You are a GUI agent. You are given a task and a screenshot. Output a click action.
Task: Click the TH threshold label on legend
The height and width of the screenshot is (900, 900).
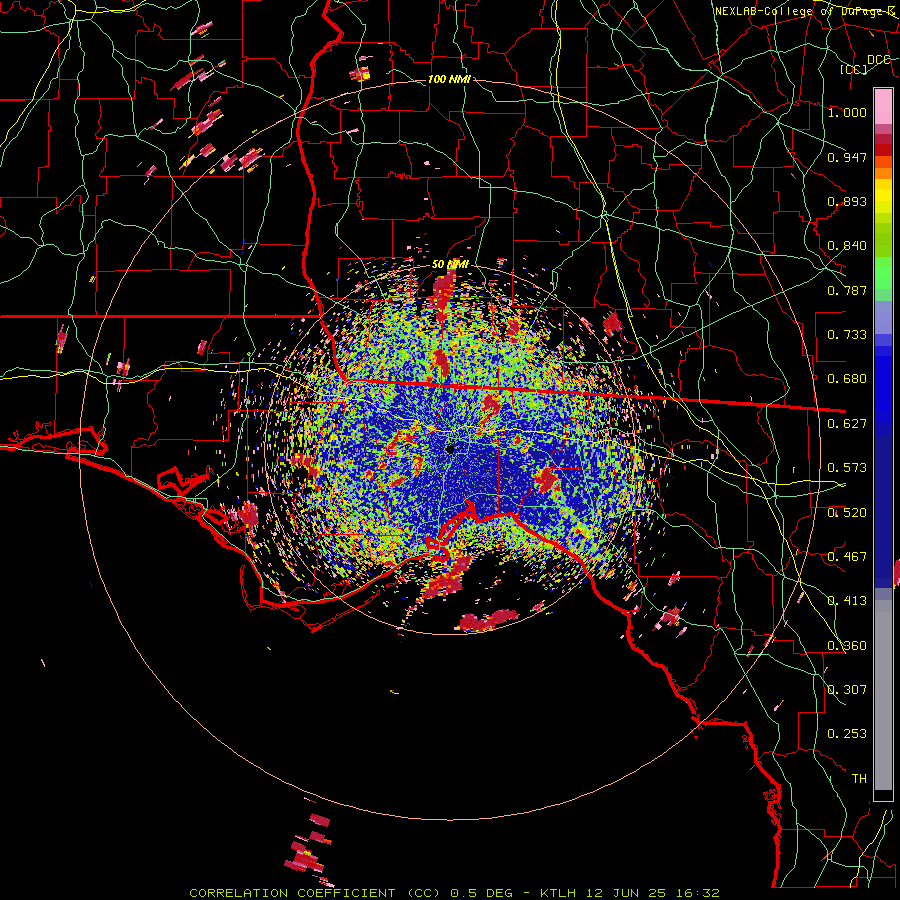(x=859, y=779)
